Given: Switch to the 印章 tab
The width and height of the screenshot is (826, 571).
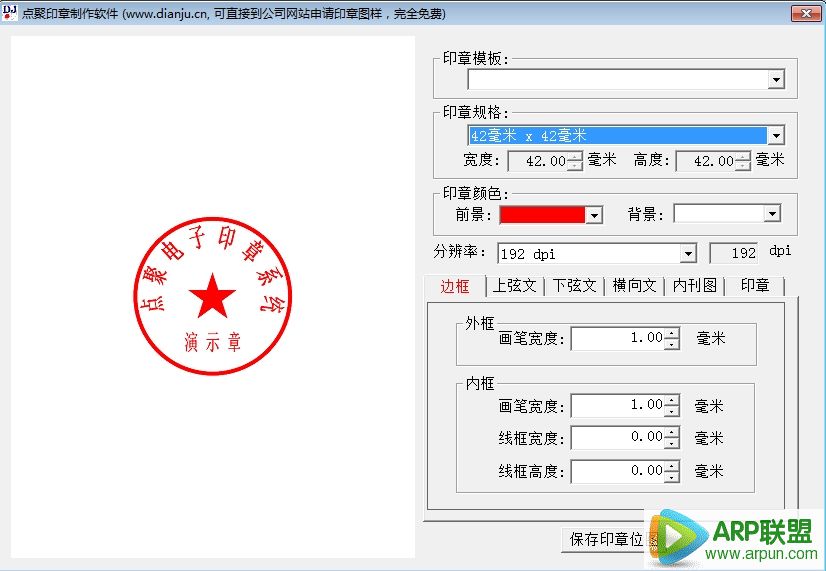Looking at the screenshot, I should (755, 286).
